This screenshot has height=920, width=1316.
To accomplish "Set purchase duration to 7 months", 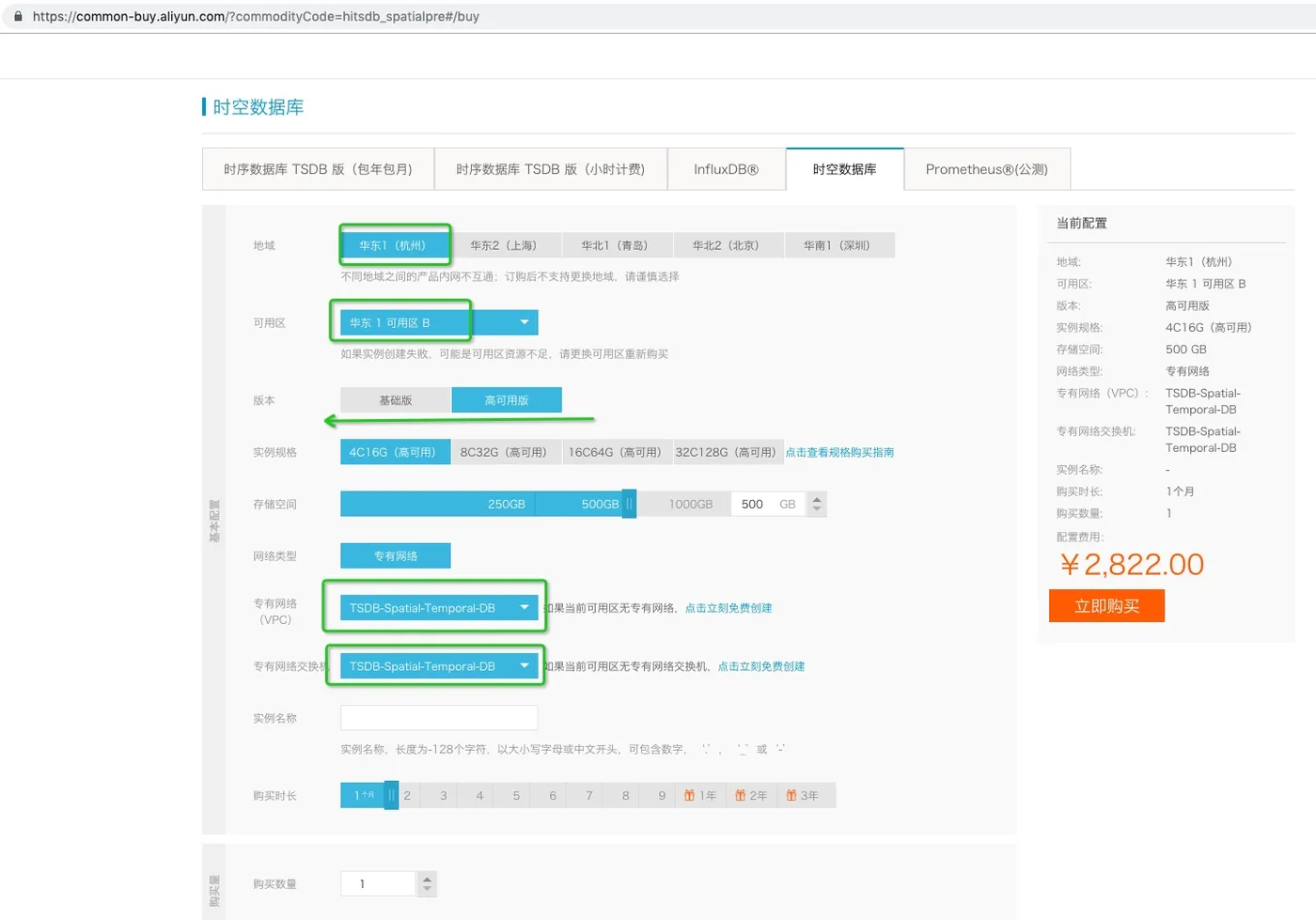I will coord(589,796).
